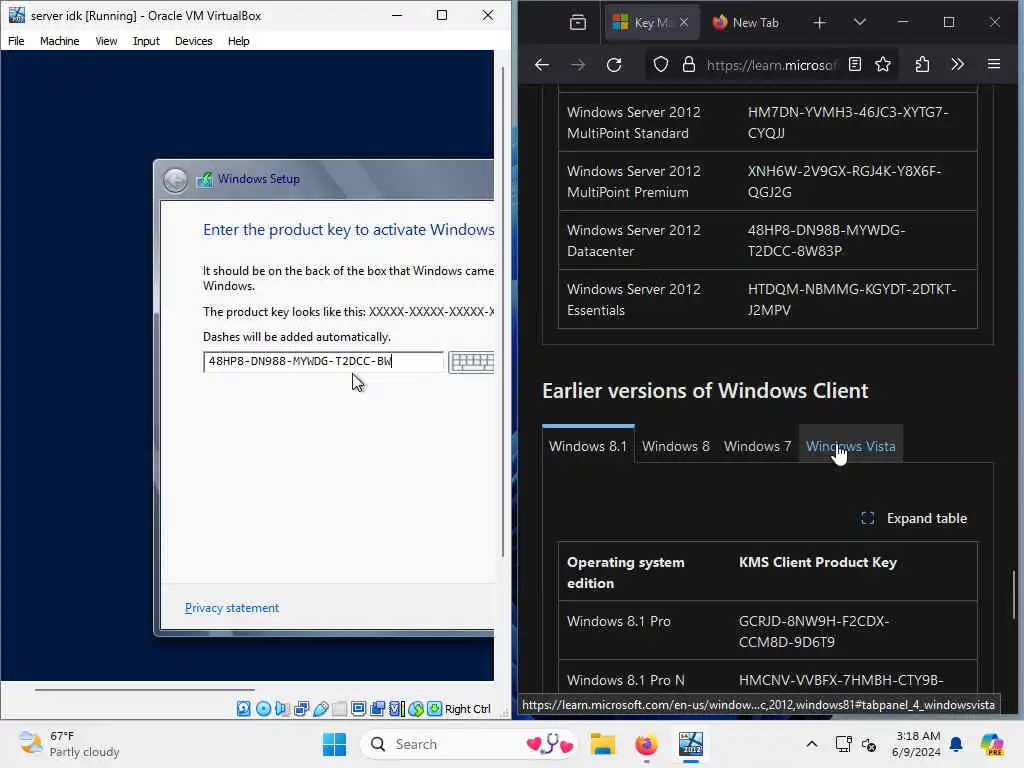List all Firefox tabs with the chevron
Viewport: 1024px width, 768px height.
[859, 23]
